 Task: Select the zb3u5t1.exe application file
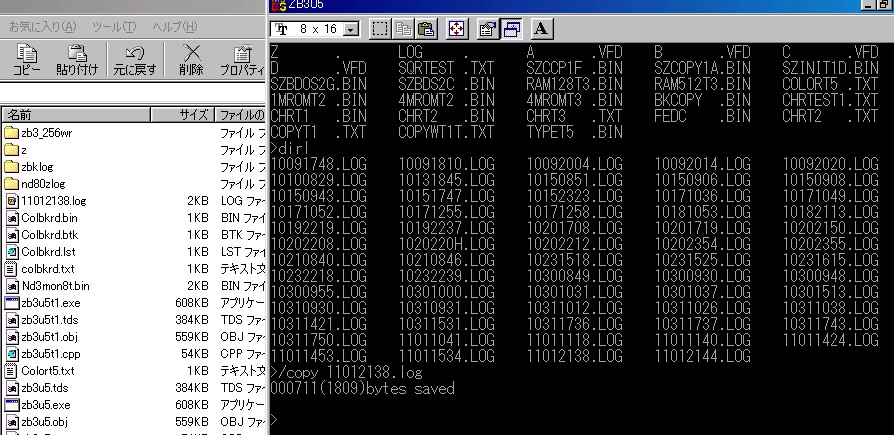pos(42,303)
